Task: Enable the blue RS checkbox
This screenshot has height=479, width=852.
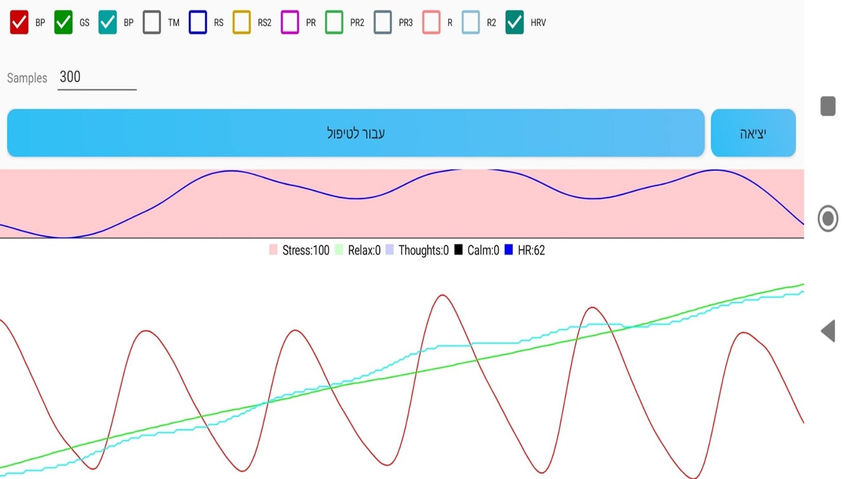Action: click(198, 22)
